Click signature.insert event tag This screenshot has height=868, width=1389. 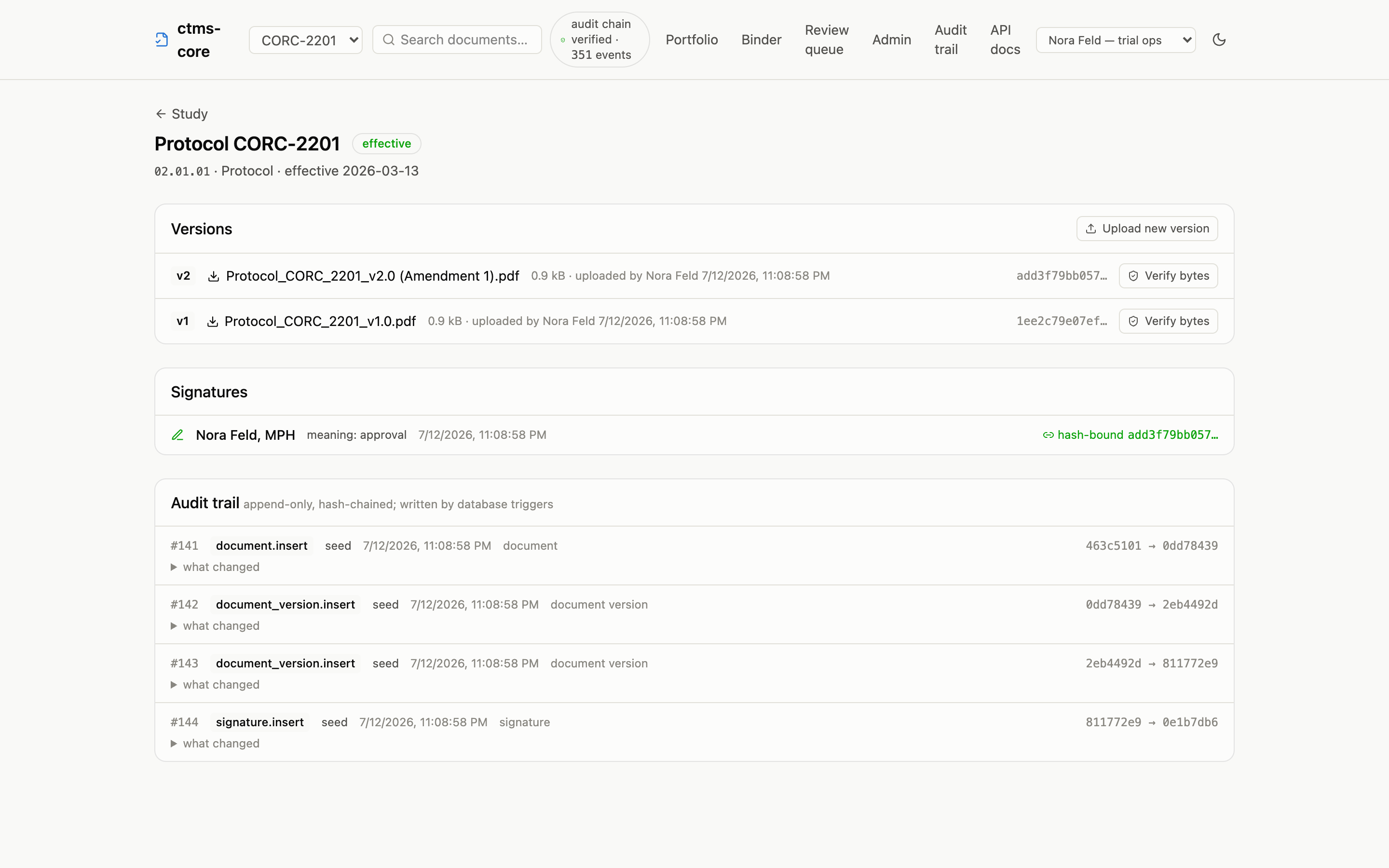click(x=259, y=722)
